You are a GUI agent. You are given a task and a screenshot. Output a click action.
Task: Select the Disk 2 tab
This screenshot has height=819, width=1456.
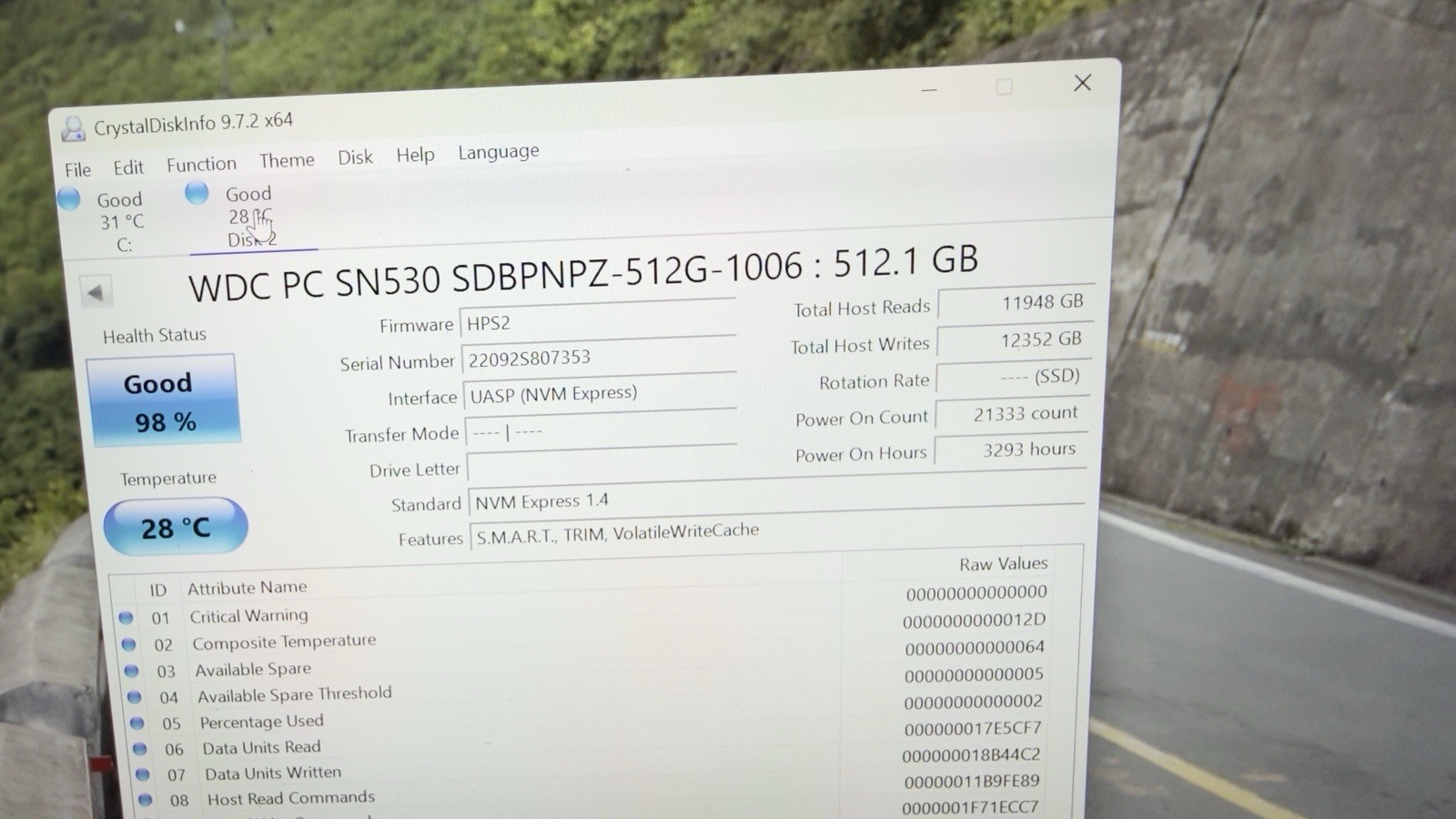point(251,217)
